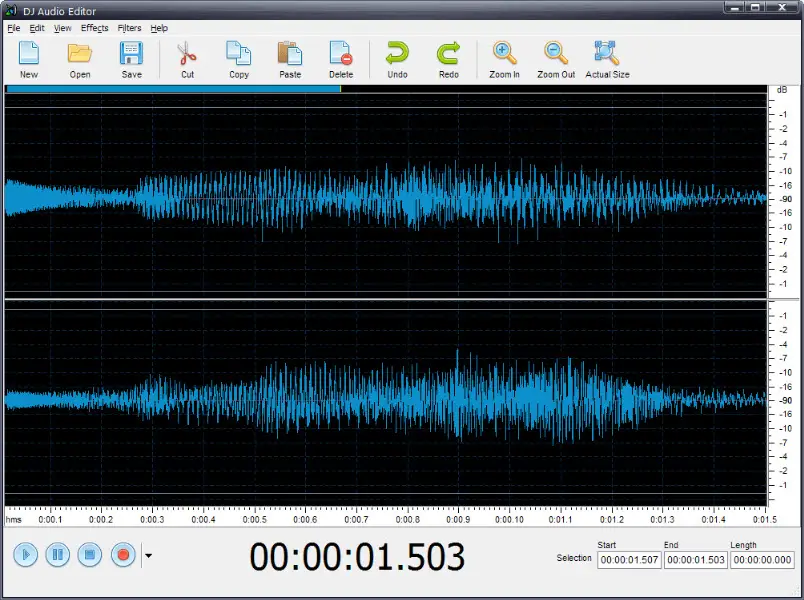Open an audio file via Open icon
The image size is (804, 600).
coord(80,59)
